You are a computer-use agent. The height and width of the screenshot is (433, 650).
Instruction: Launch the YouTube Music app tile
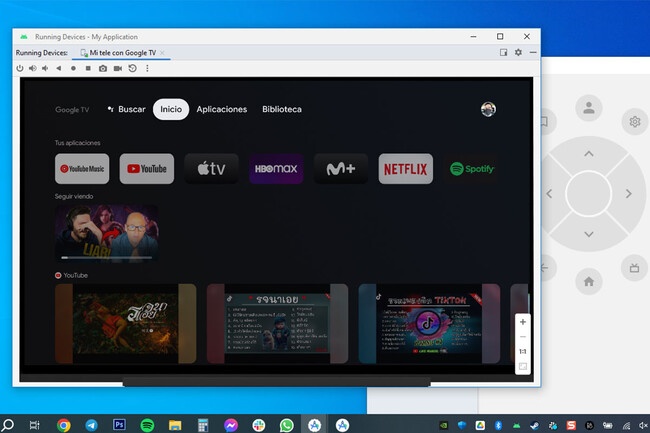(82, 169)
